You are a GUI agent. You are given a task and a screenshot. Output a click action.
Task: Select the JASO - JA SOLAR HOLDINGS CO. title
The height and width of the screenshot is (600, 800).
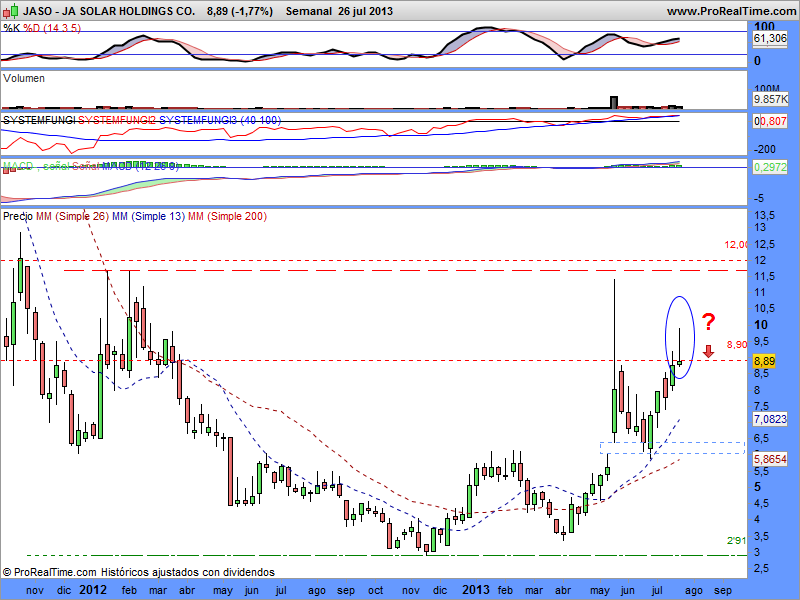[x=109, y=11]
